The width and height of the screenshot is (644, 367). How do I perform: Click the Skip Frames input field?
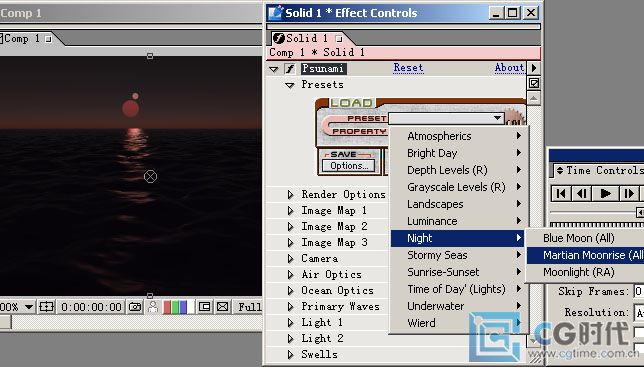pos(639,291)
